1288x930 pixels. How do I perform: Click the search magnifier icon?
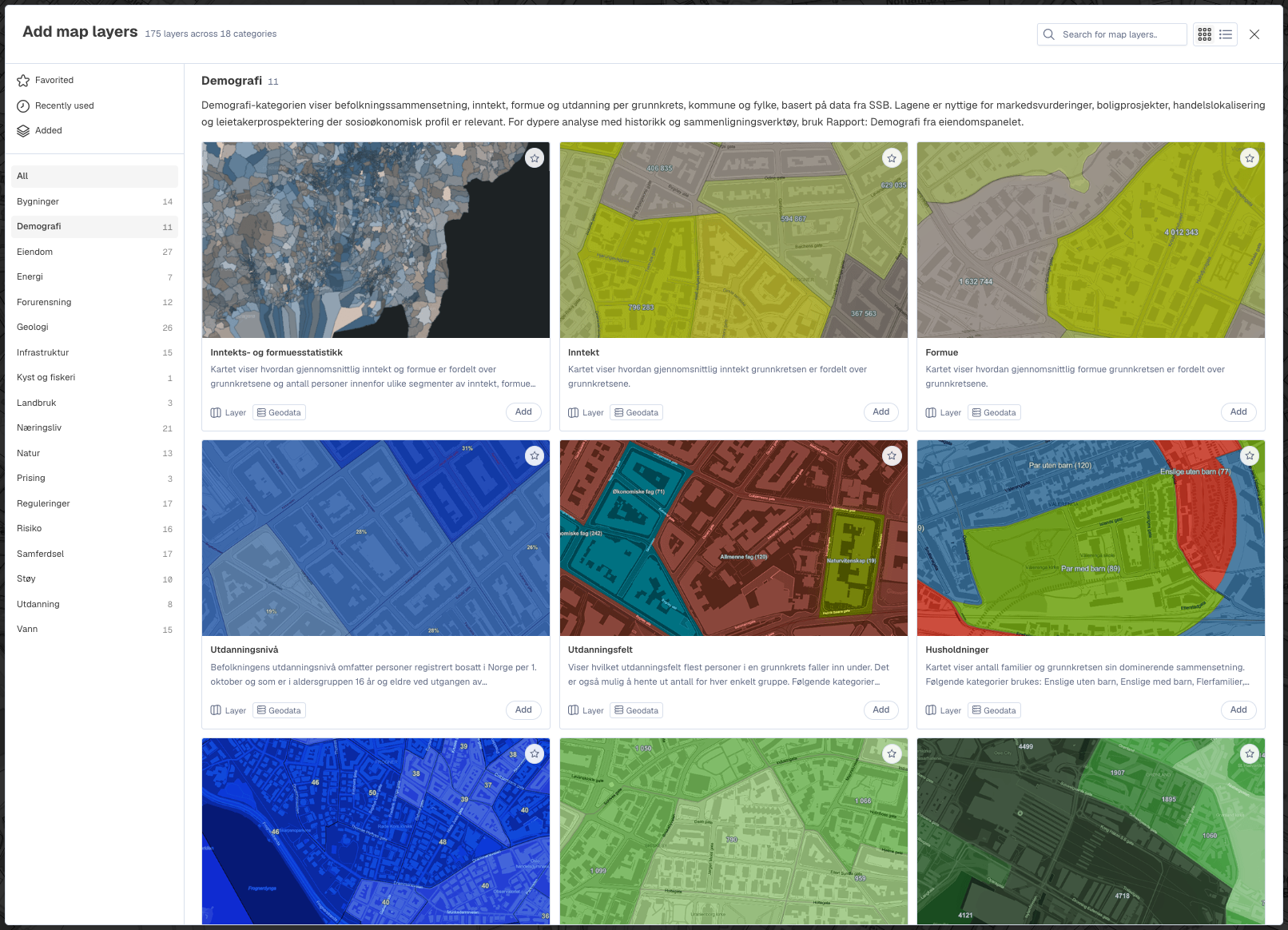tap(1049, 34)
